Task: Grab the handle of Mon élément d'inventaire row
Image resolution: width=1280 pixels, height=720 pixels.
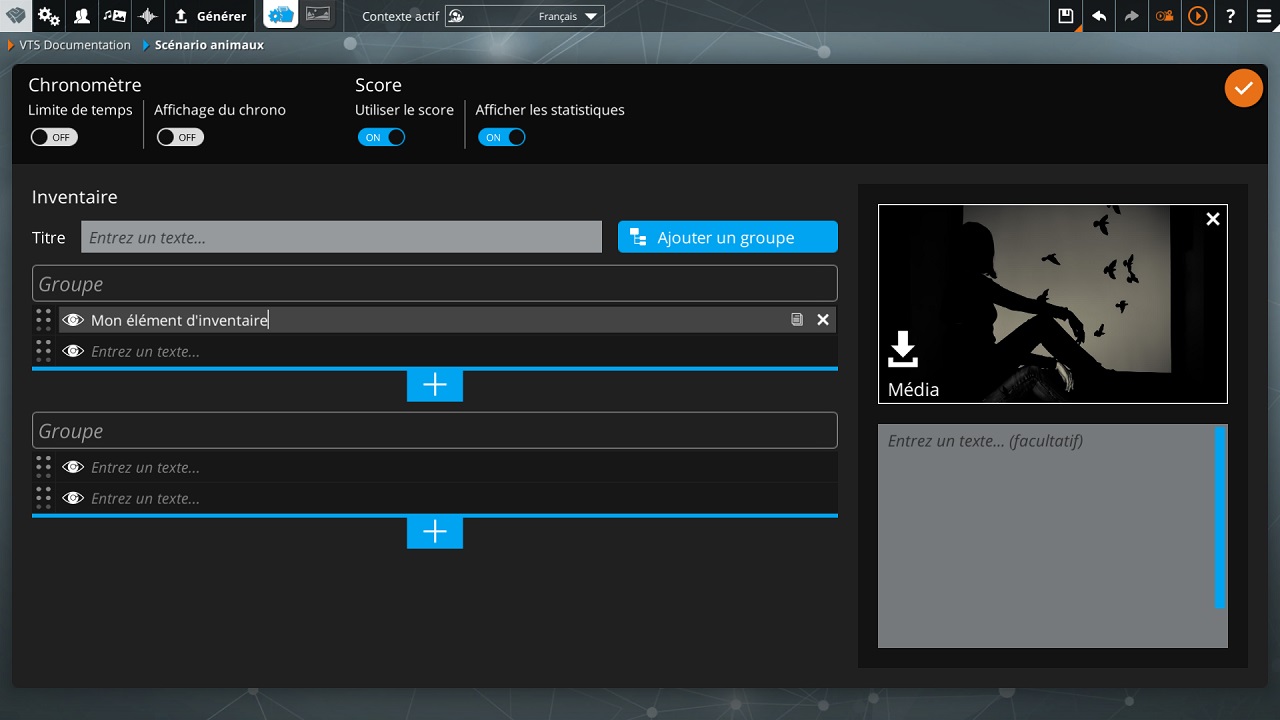Action: coord(43,320)
